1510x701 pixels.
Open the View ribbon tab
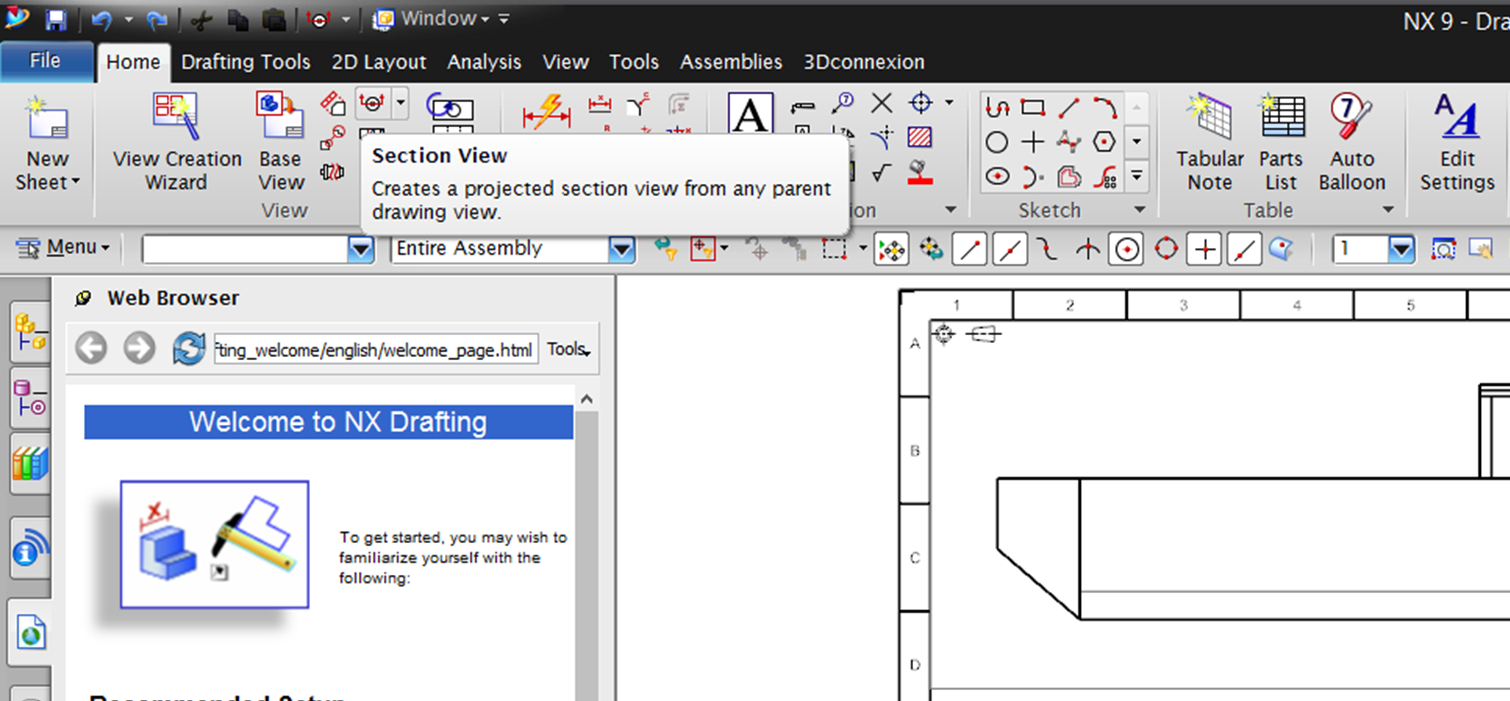click(565, 62)
